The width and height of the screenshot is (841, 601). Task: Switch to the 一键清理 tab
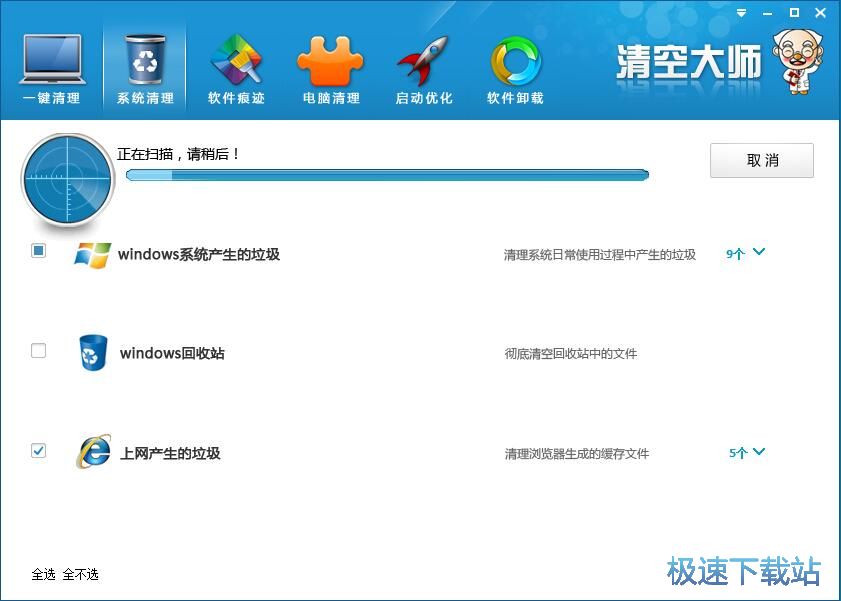pyautogui.click(x=51, y=98)
